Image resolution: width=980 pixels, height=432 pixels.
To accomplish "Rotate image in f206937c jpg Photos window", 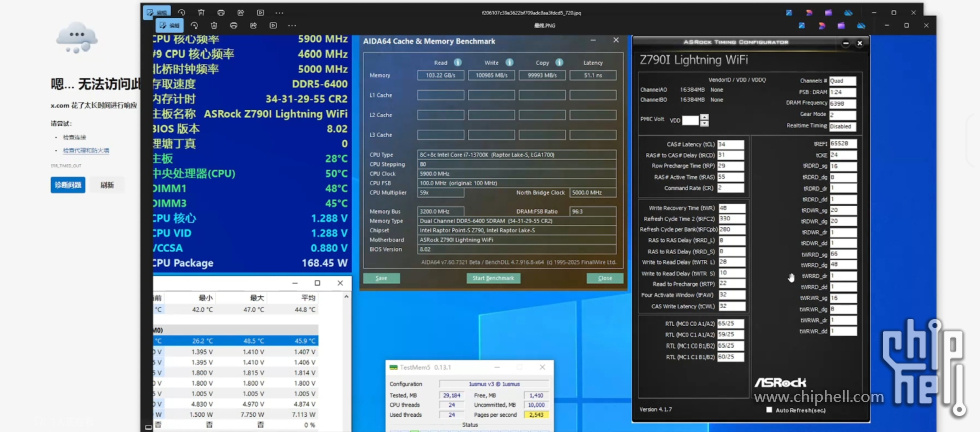I will pyautogui.click(x=181, y=12).
